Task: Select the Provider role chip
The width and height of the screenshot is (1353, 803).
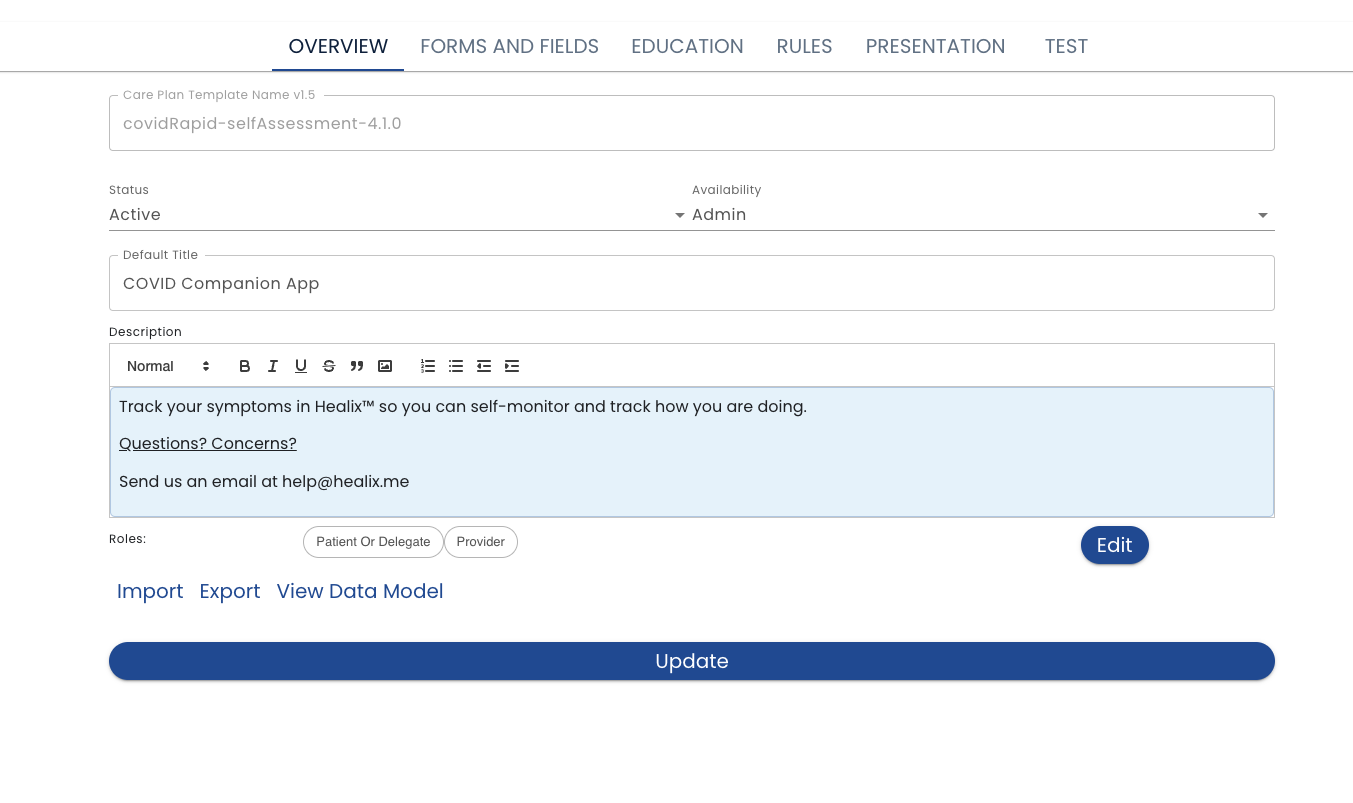Action: point(481,542)
